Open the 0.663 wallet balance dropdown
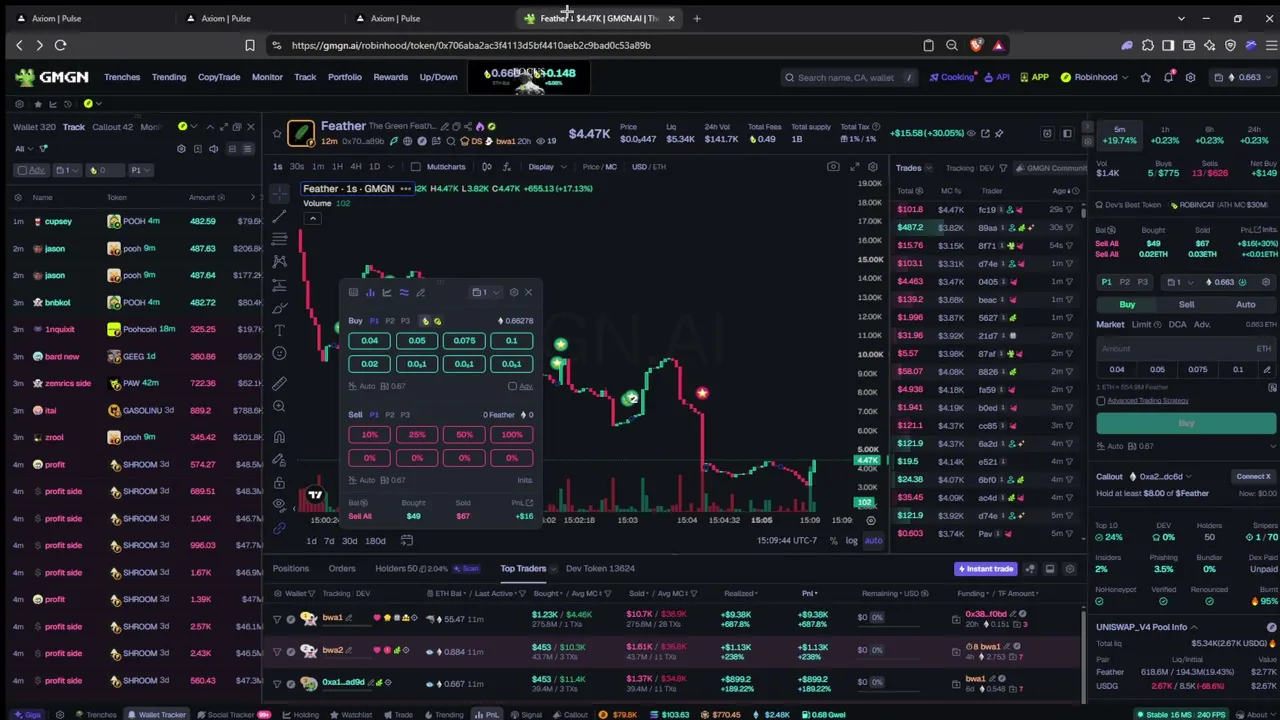Screen dimensions: 1280x720 [1243, 77]
